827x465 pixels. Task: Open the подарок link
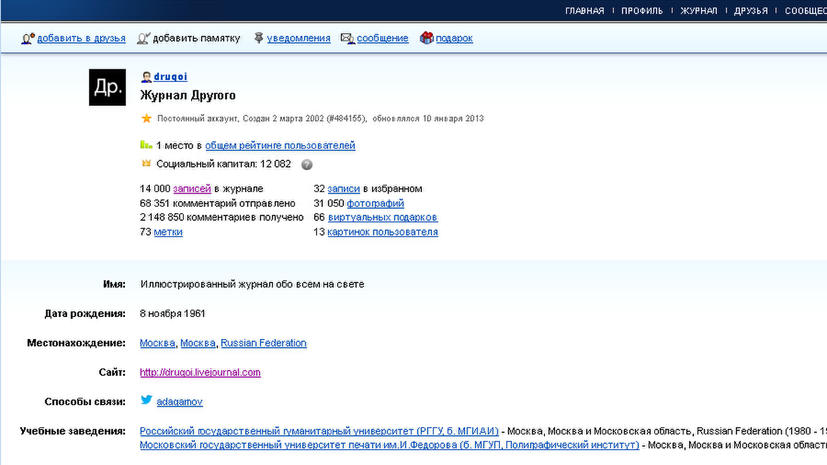pos(454,38)
